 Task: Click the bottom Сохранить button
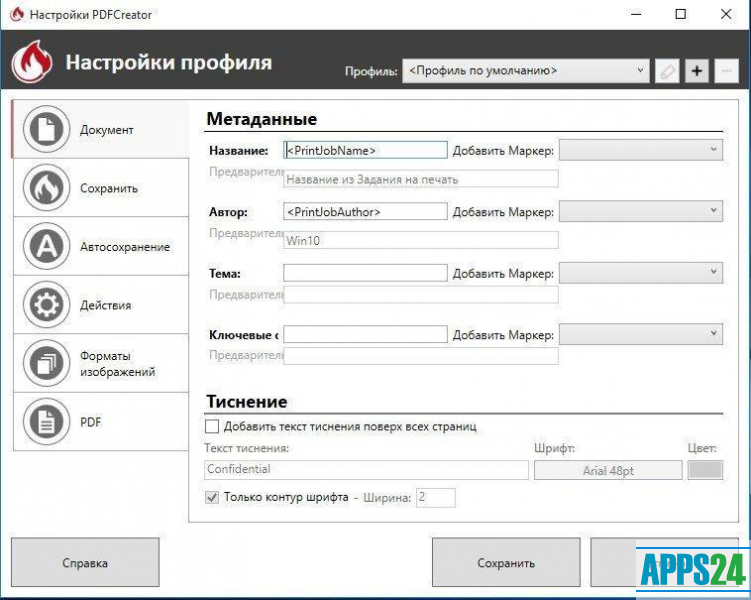click(506, 562)
